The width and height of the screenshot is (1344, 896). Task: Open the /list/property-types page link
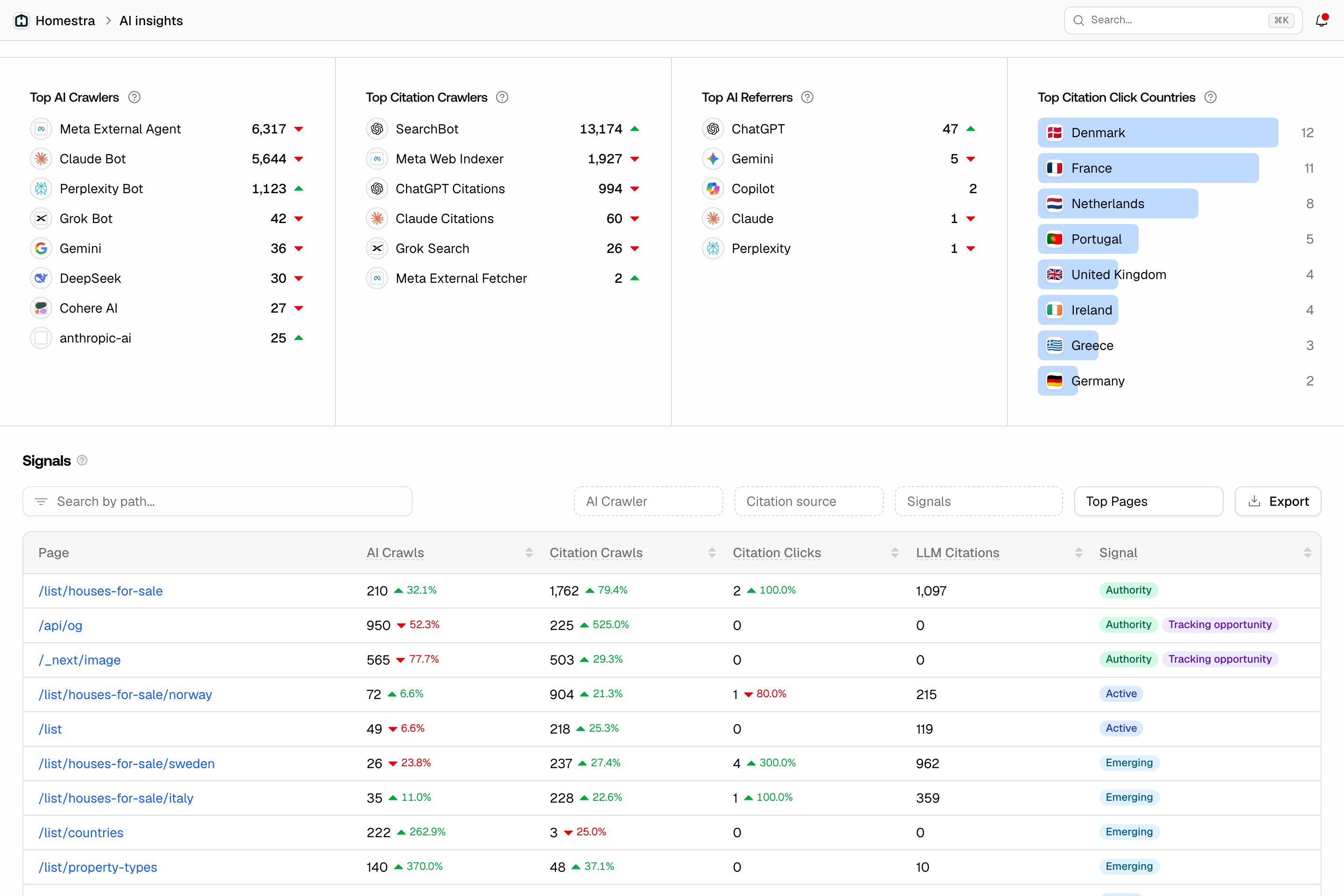tap(98, 867)
